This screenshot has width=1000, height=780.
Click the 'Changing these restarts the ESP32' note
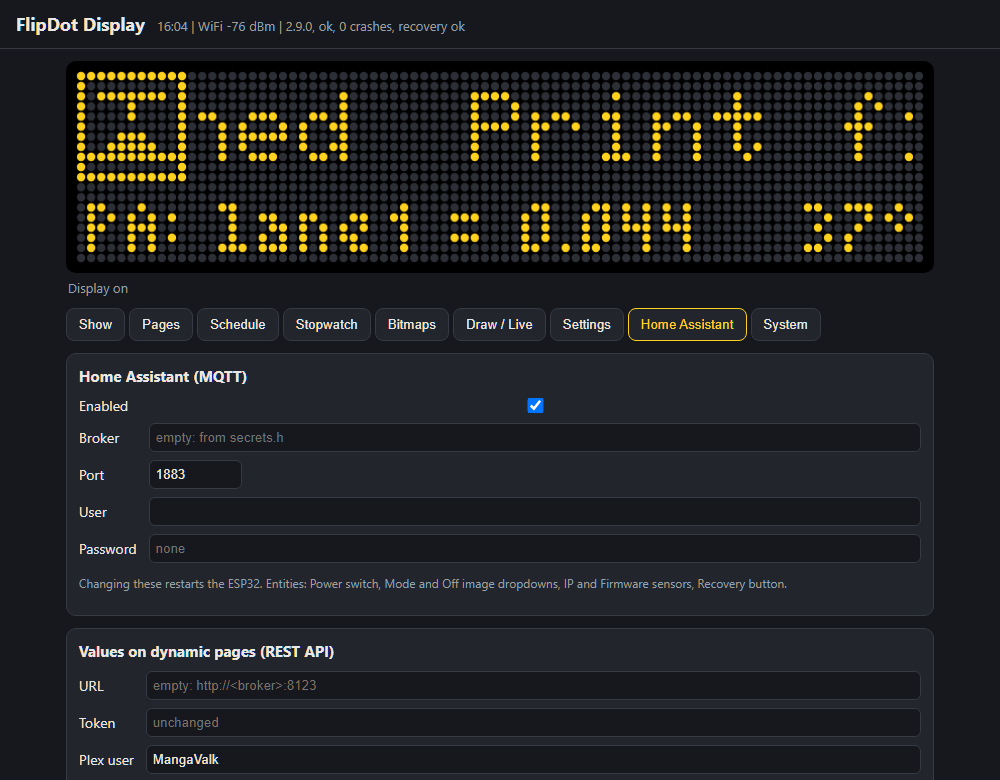pos(433,584)
